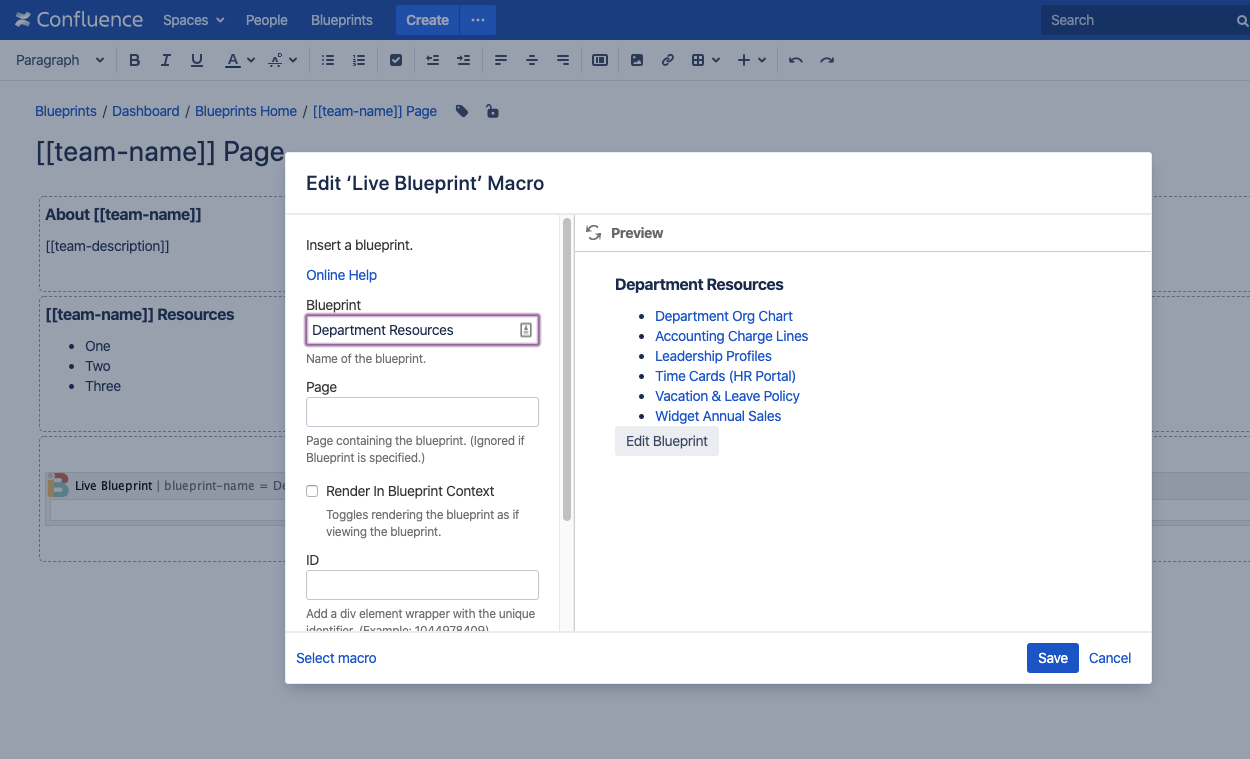The height and width of the screenshot is (759, 1250).
Task: Insert a bullet list
Action: [x=328, y=60]
